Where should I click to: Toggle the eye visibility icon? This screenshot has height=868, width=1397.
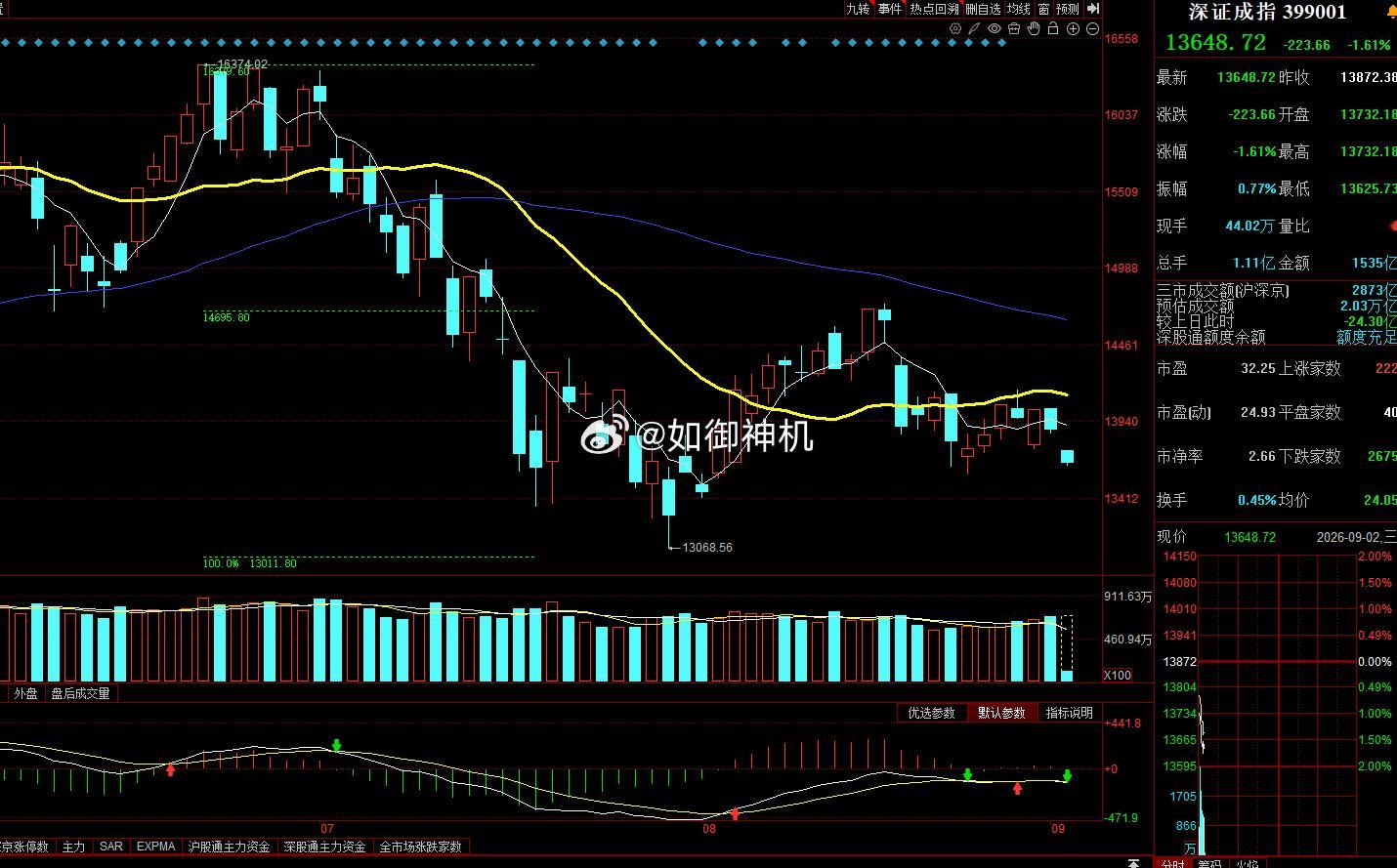point(995,28)
